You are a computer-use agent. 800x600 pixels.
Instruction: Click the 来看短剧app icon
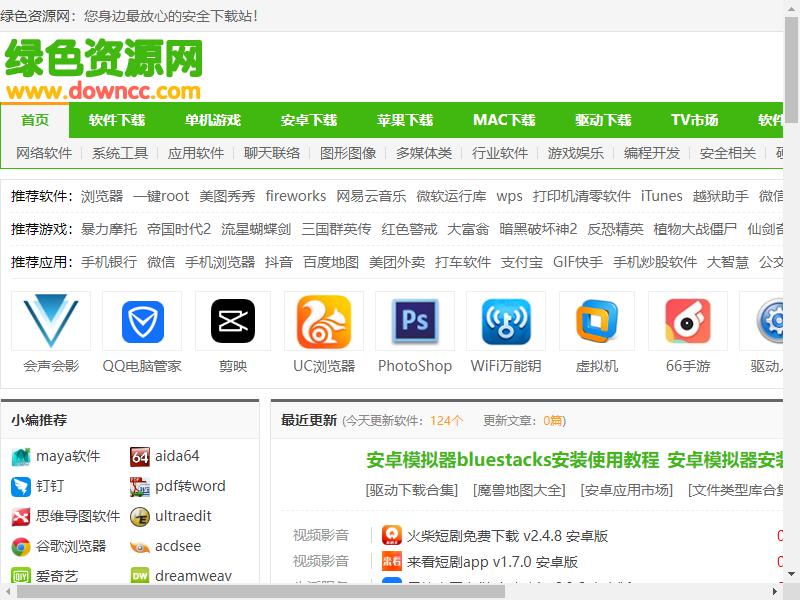392,562
